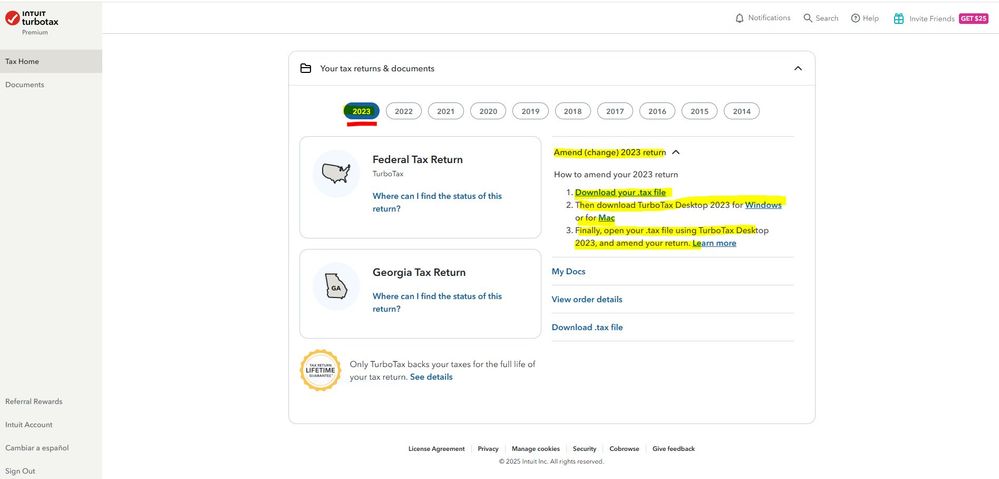
Task: Click the Intuit TurboTax logo
Action: (31, 18)
